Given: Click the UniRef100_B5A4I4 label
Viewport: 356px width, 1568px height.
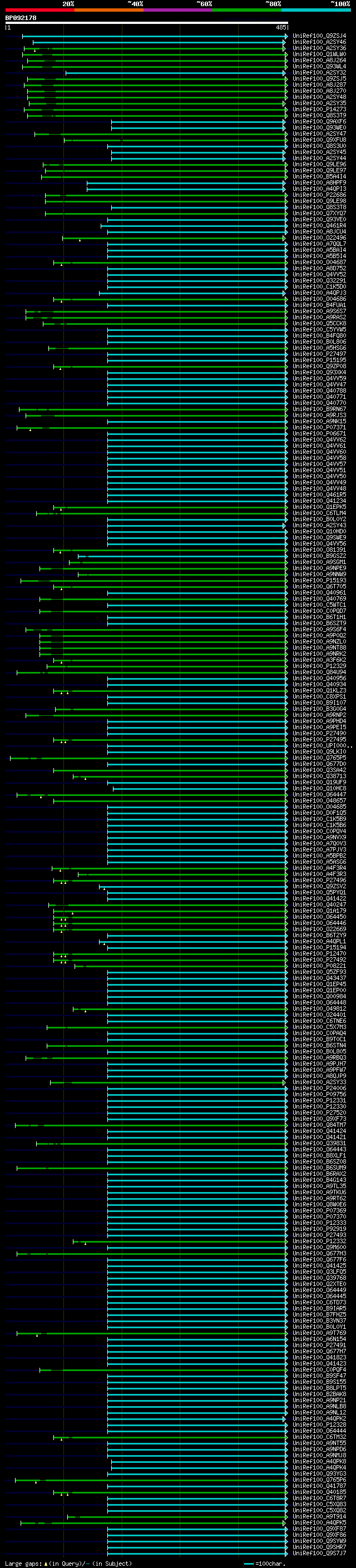Looking at the screenshot, I should pos(319,176).
